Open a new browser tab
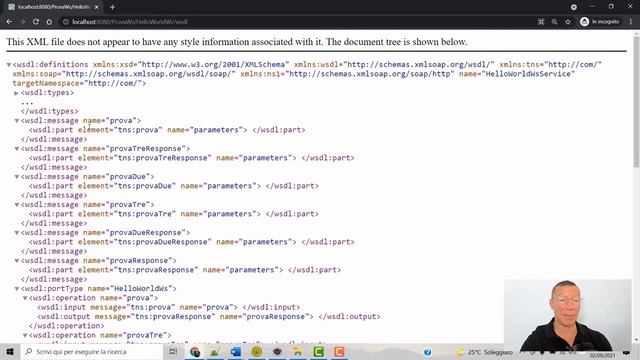640x360 pixels. (x=112, y=7)
